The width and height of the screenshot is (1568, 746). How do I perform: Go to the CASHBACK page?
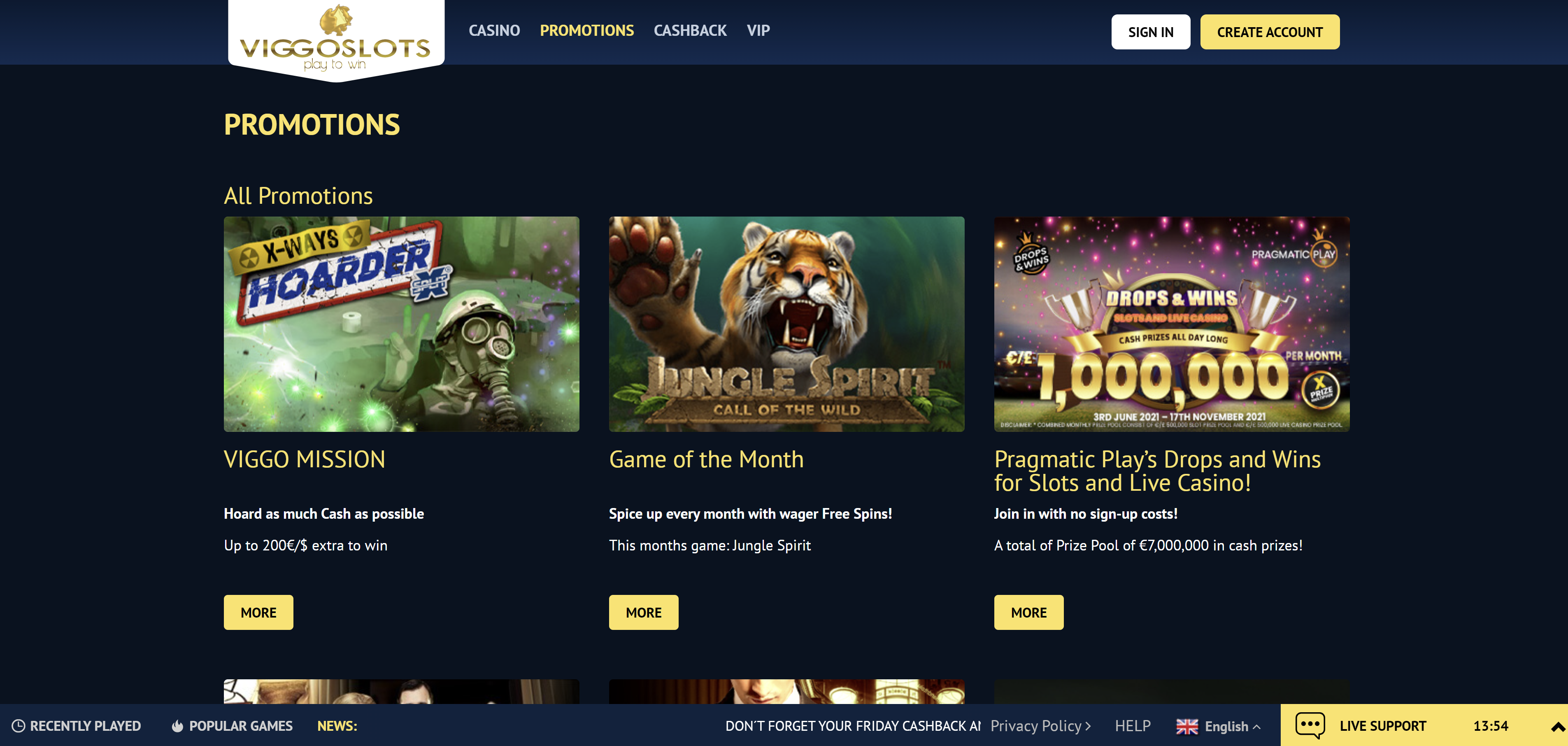690,30
